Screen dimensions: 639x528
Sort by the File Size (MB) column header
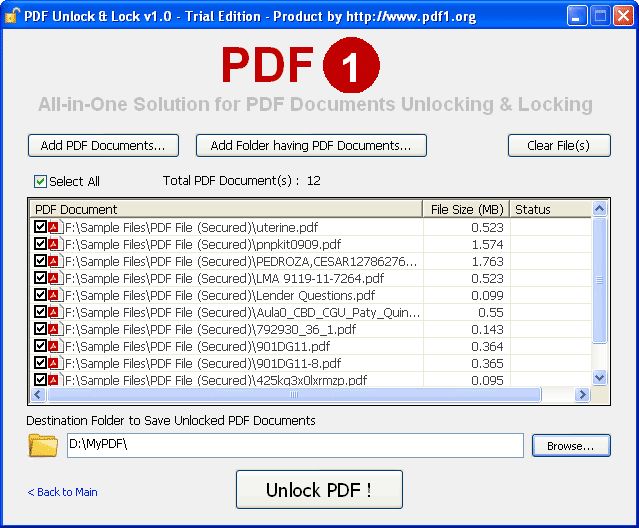pos(466,209)
